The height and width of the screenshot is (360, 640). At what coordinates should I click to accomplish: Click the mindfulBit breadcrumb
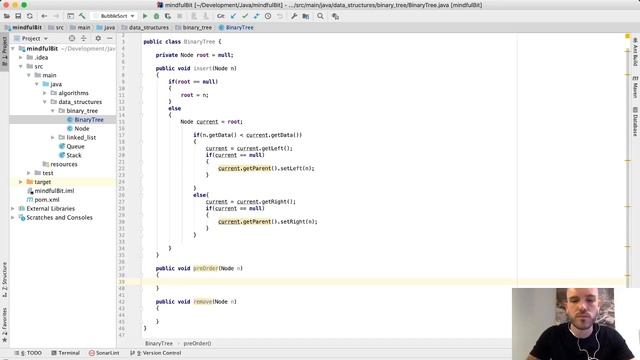23,27
